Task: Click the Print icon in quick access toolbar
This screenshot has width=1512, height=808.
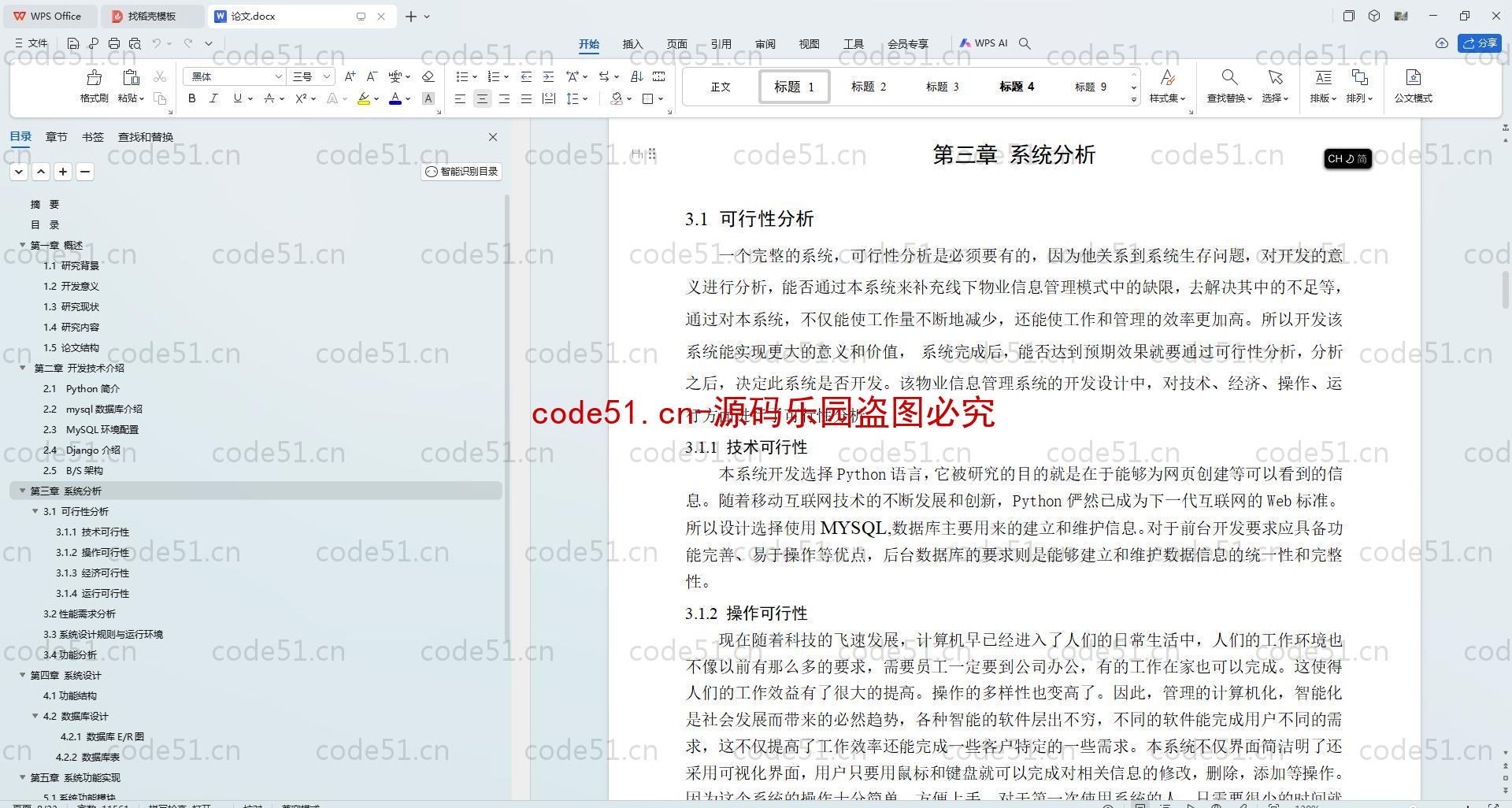Action: tap(114, 43)
